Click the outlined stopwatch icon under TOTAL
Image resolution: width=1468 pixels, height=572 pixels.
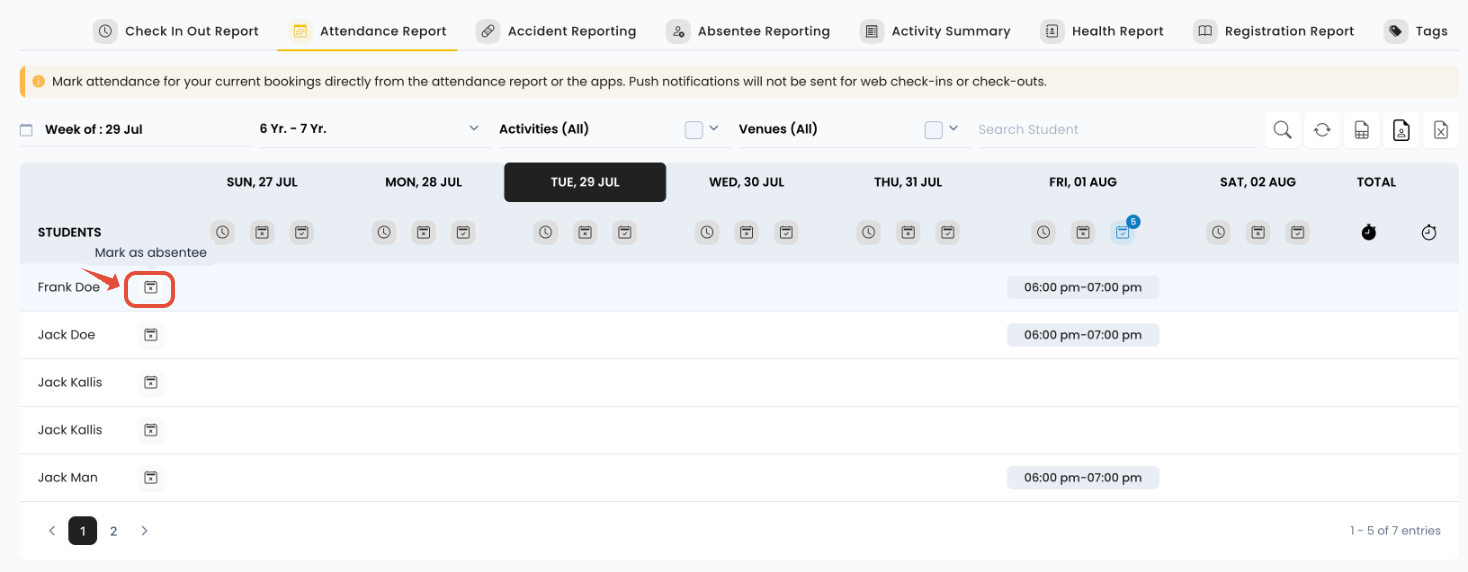click(x=1429, y=232)
